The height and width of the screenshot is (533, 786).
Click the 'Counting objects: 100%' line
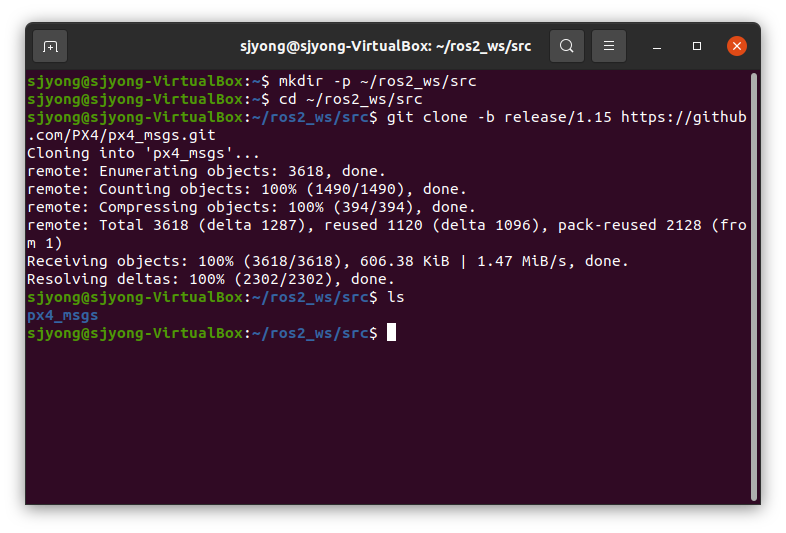(247, 189)
